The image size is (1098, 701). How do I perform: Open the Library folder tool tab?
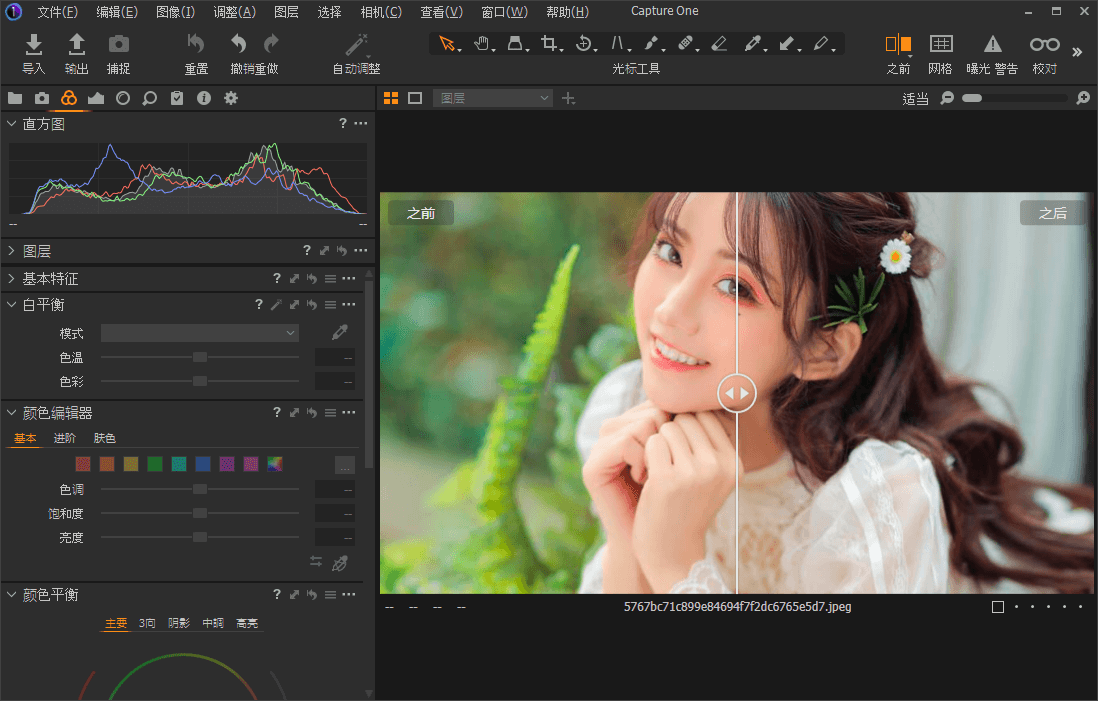click(x=15, y=98)
